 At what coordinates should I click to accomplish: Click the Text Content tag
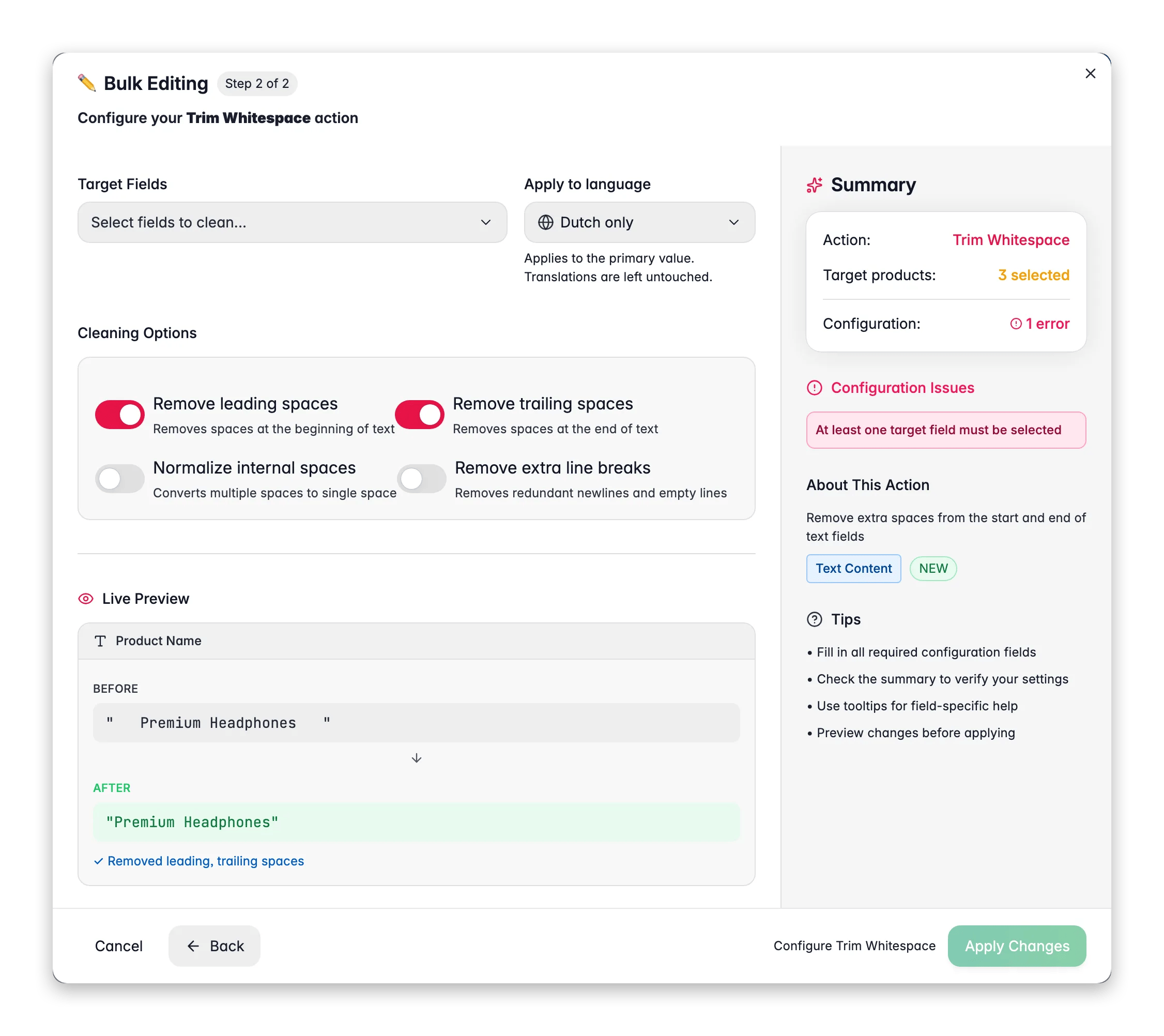[854, 569]
